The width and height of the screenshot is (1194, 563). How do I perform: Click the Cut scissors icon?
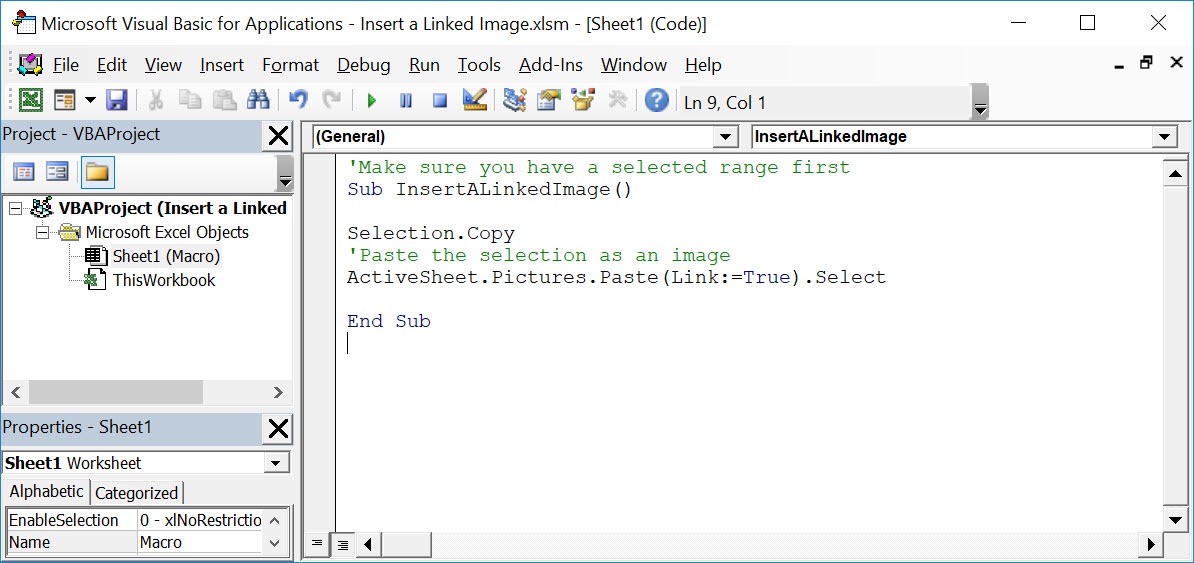pyautogui.click(x=155, y=100)
